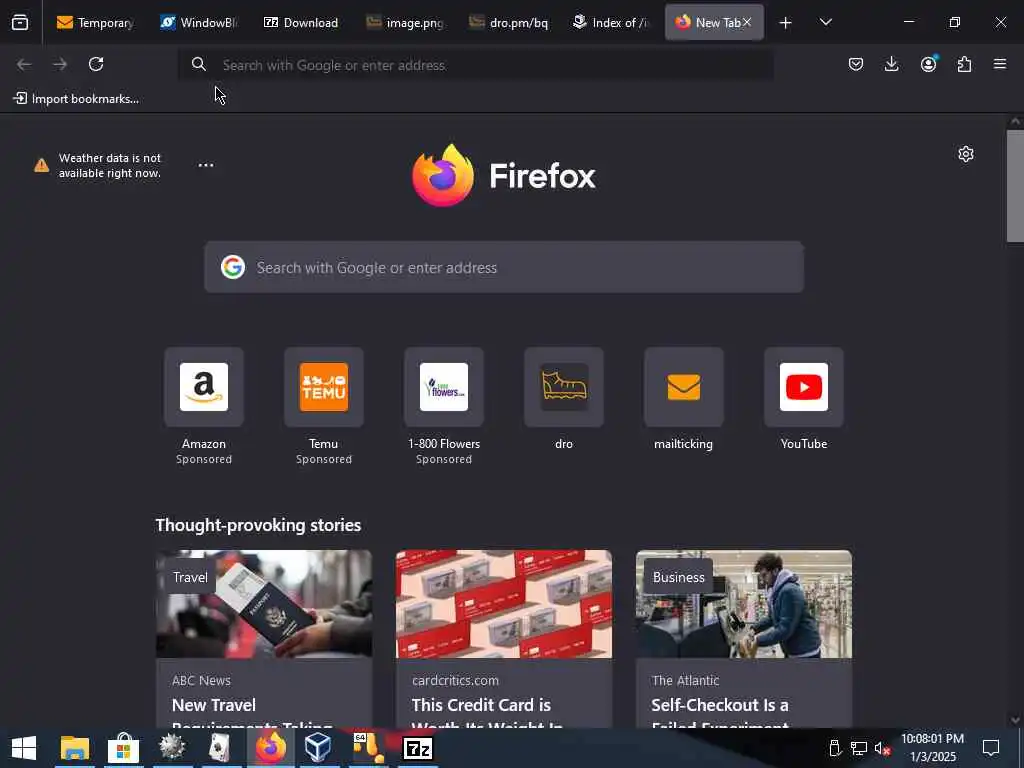Click the network tray icon
This screenshot has width=1024, height=768.
tap(859, 748)
